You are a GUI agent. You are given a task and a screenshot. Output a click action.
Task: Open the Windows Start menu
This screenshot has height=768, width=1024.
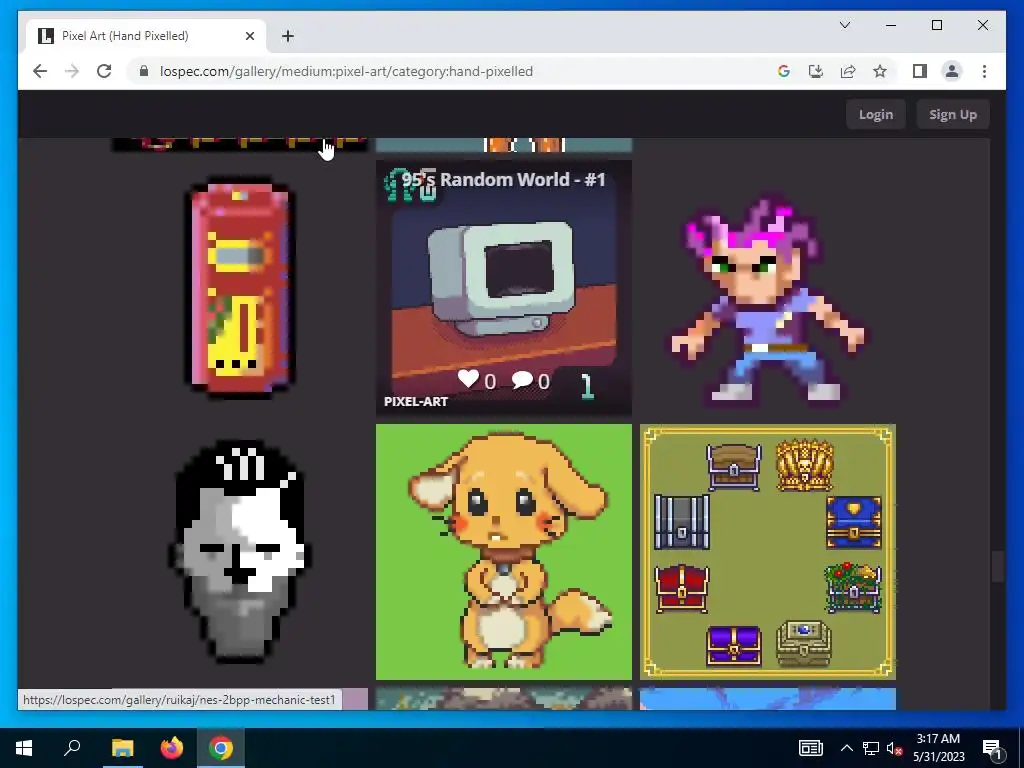click(x=24, y=748)
